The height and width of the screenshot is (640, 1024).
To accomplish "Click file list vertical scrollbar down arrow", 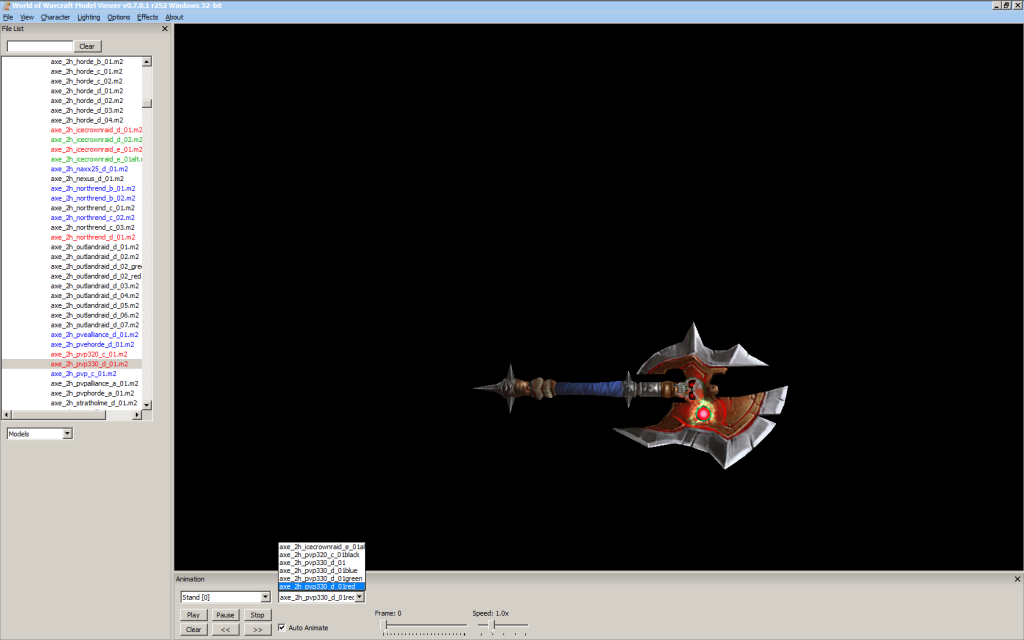I will click(x=147, y=405).
